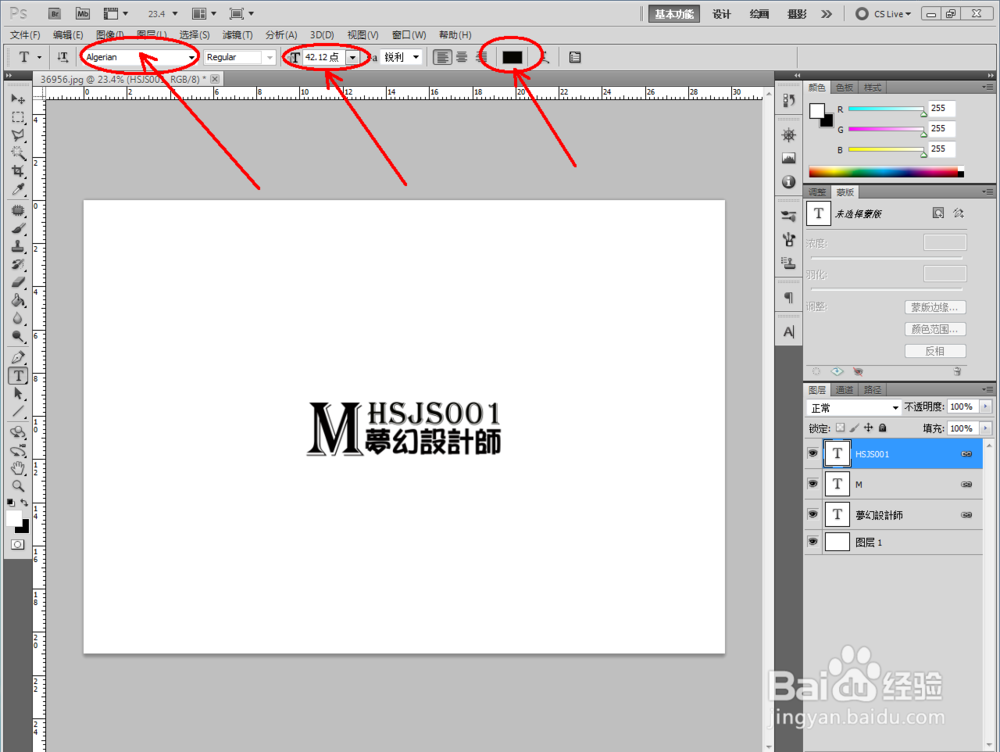Select the Magic Wand tool
The width and height of the screenshot is (1000, 752).
pos(18,153)
